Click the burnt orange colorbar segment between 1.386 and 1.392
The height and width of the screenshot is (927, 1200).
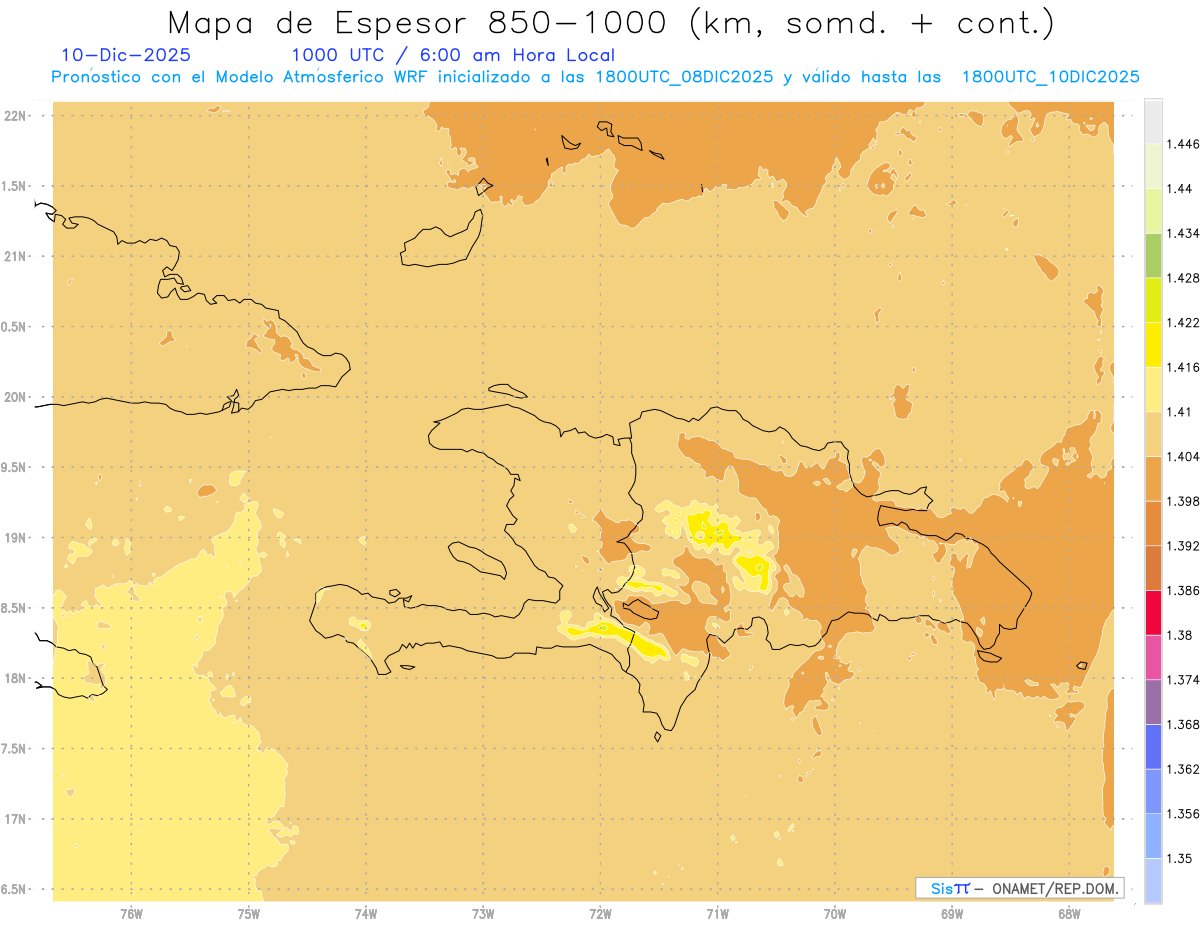(x=1153, y=568)
